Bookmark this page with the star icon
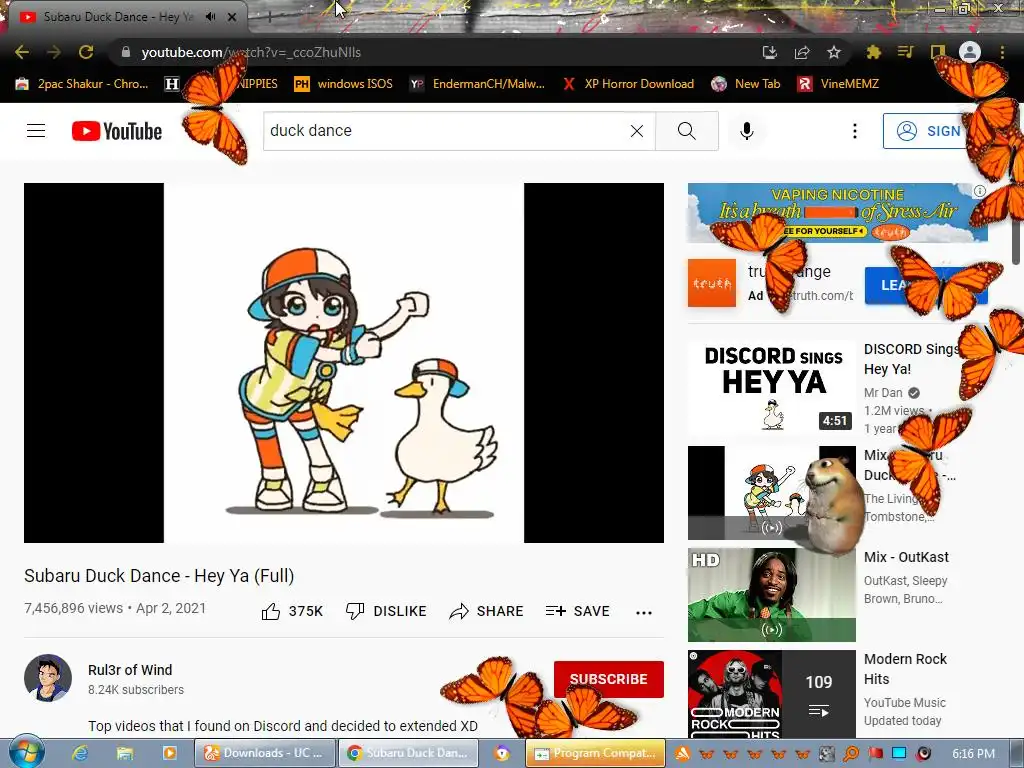The width and height of the screenshot is (1024, 768). point(833,52)
